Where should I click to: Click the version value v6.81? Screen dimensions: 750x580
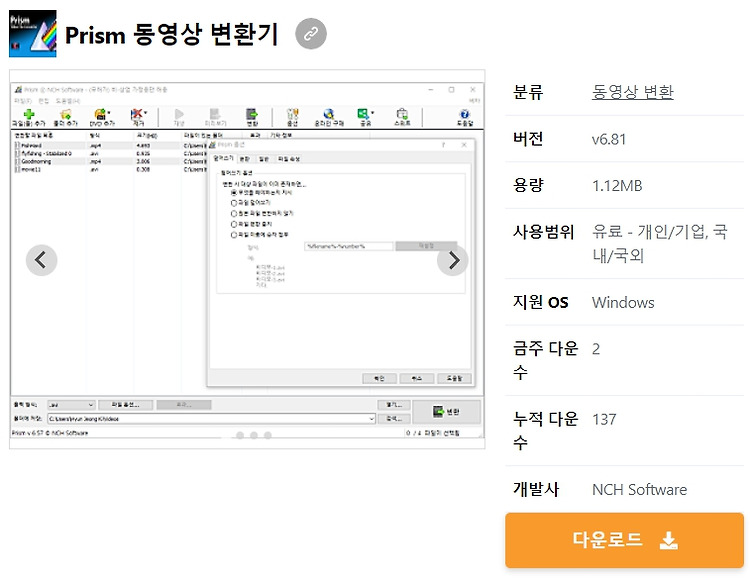coord(608,139)
